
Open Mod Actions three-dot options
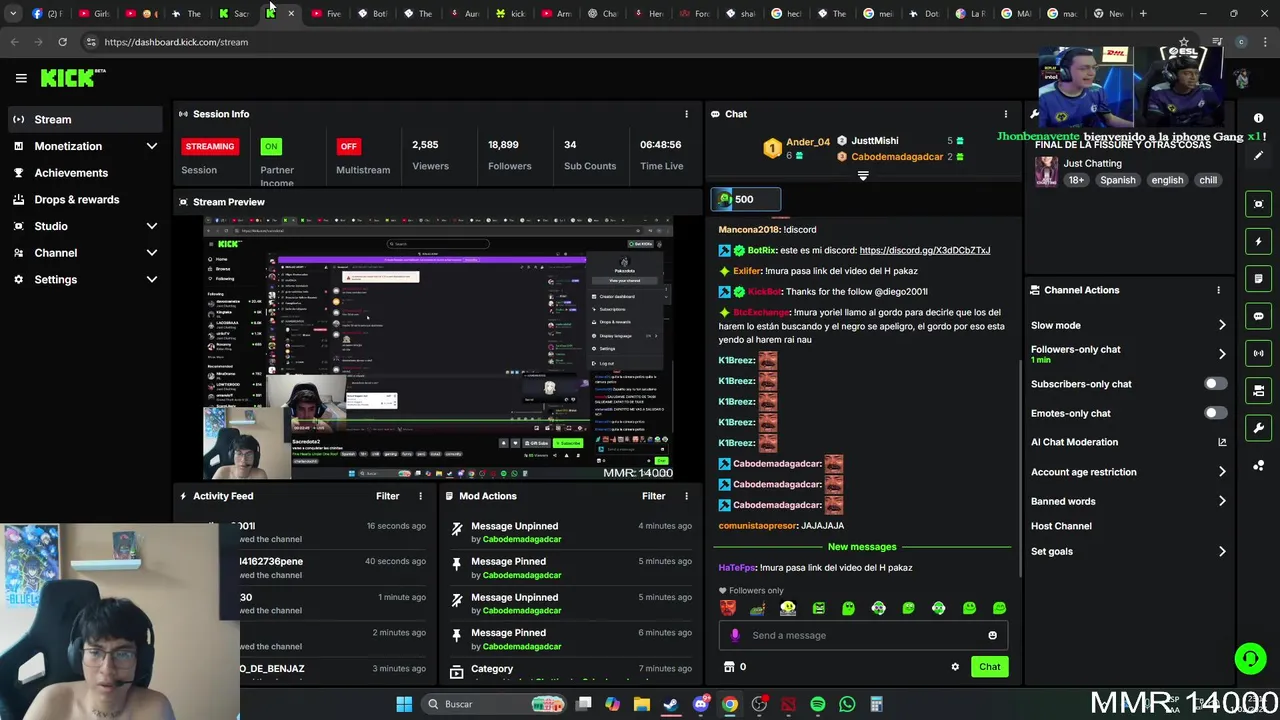click(686, 496)
